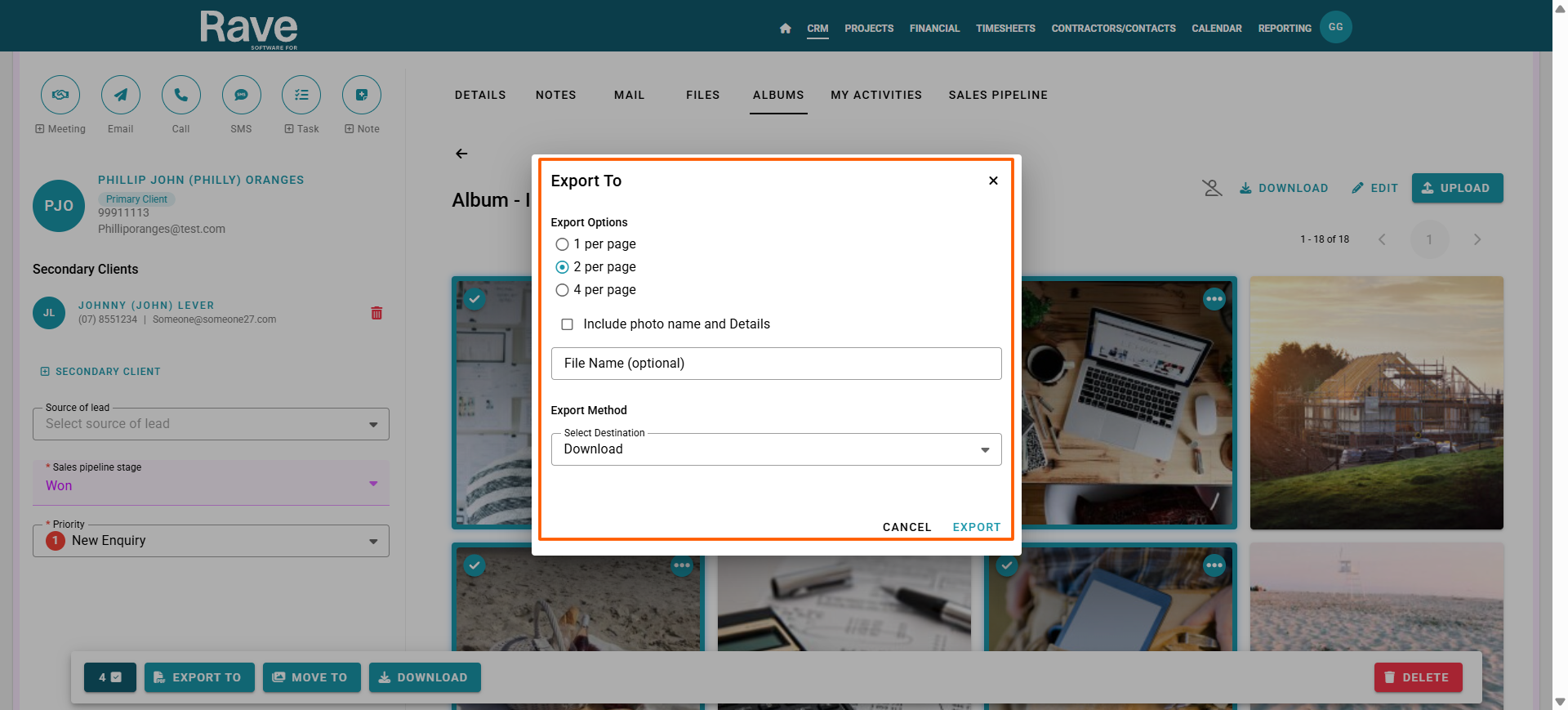Screen dimensions: 1568x710
Task: Add a Note with the note icon
Action: click(362, 95)
